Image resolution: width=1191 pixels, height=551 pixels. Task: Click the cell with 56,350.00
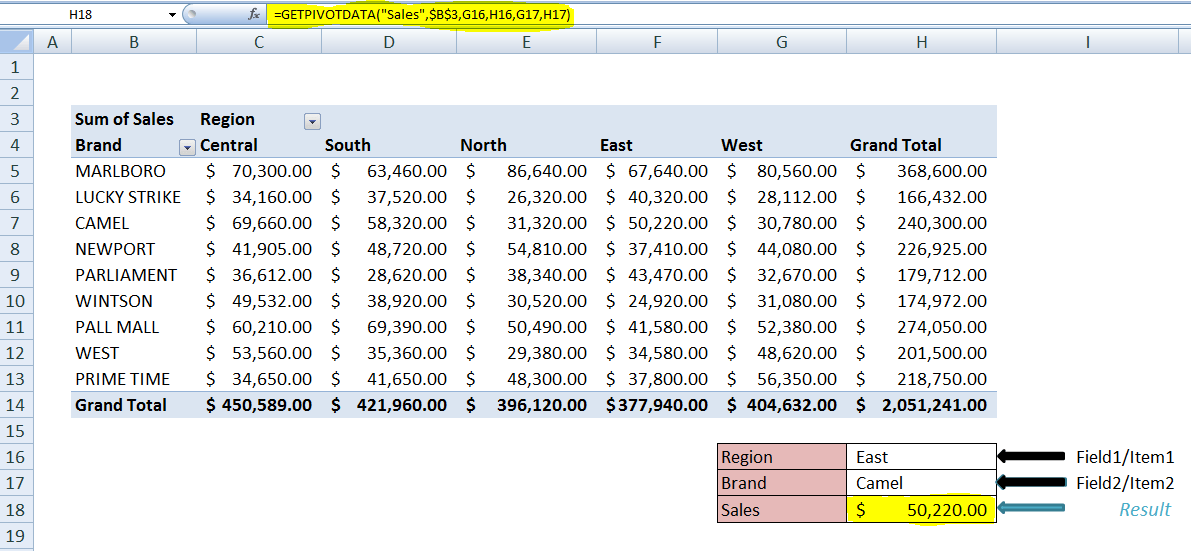(782, 379)
